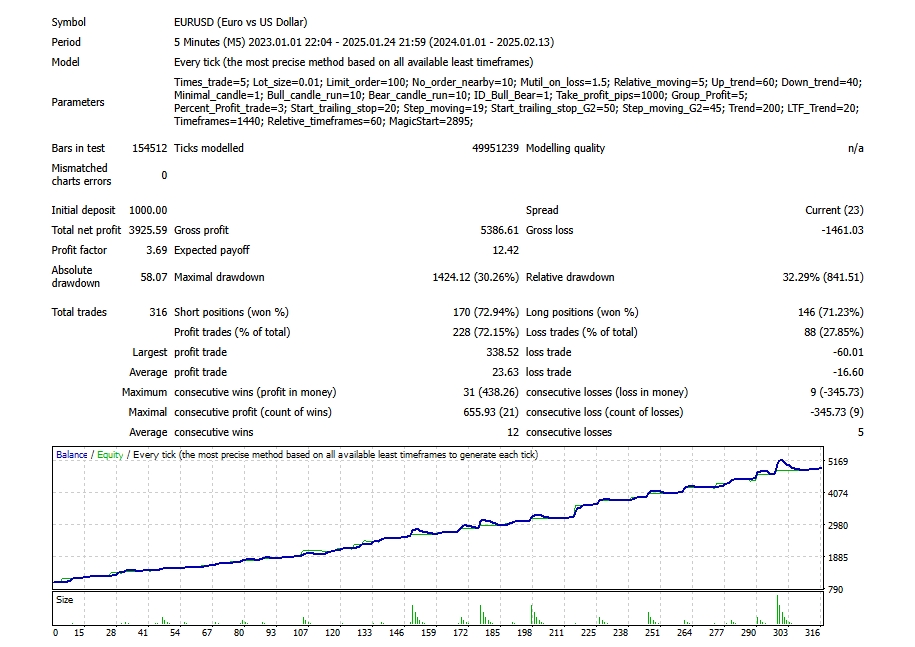The height and width of the screenshot is (647, 915).
Task: Click the Maximal drawdown value '1424.12 (30.26%)'
Action: [x=475, y=277]
